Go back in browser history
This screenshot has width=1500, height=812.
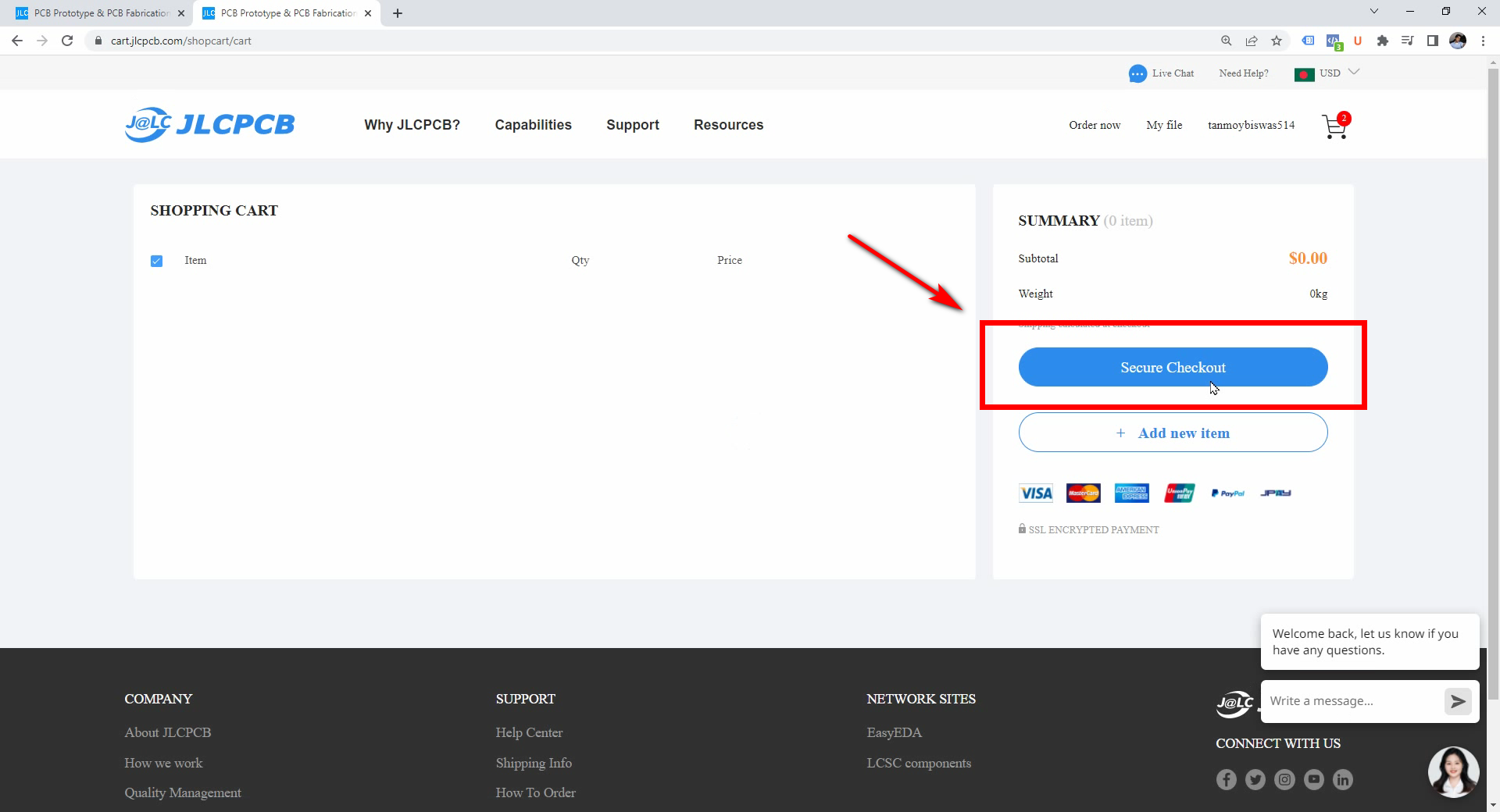coord(17,41)
